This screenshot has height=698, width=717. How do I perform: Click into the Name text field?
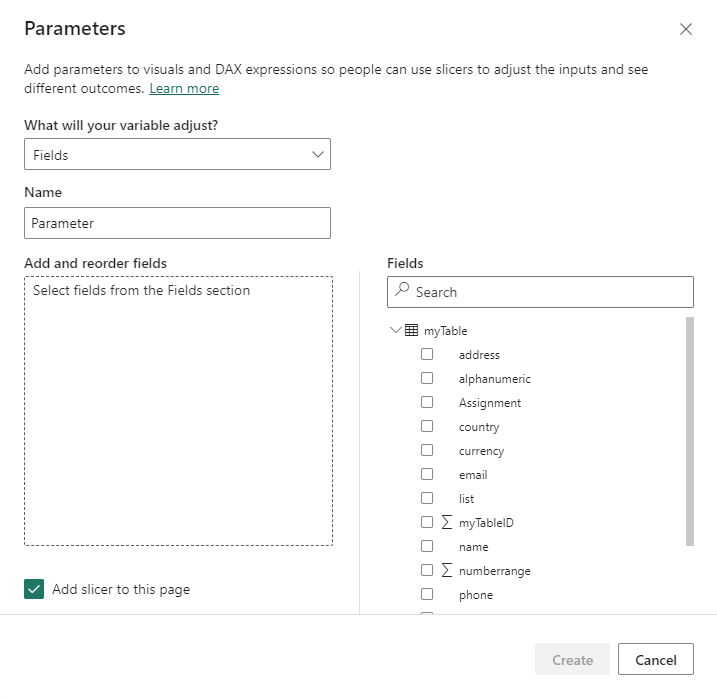point(177,223)
